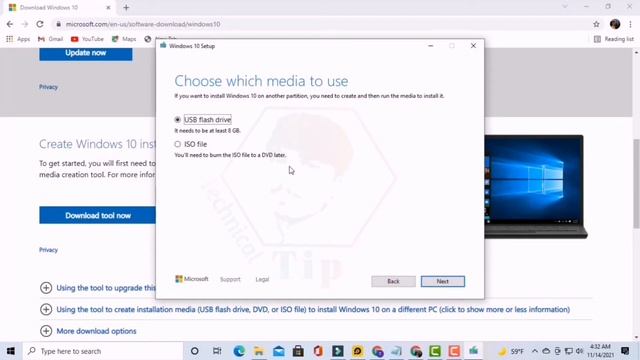Image resolution: width=640 pixels, height=360 pixels.
Task: Select the ISO file radio option
Action: pyautogui.click(x=177, y=144)
